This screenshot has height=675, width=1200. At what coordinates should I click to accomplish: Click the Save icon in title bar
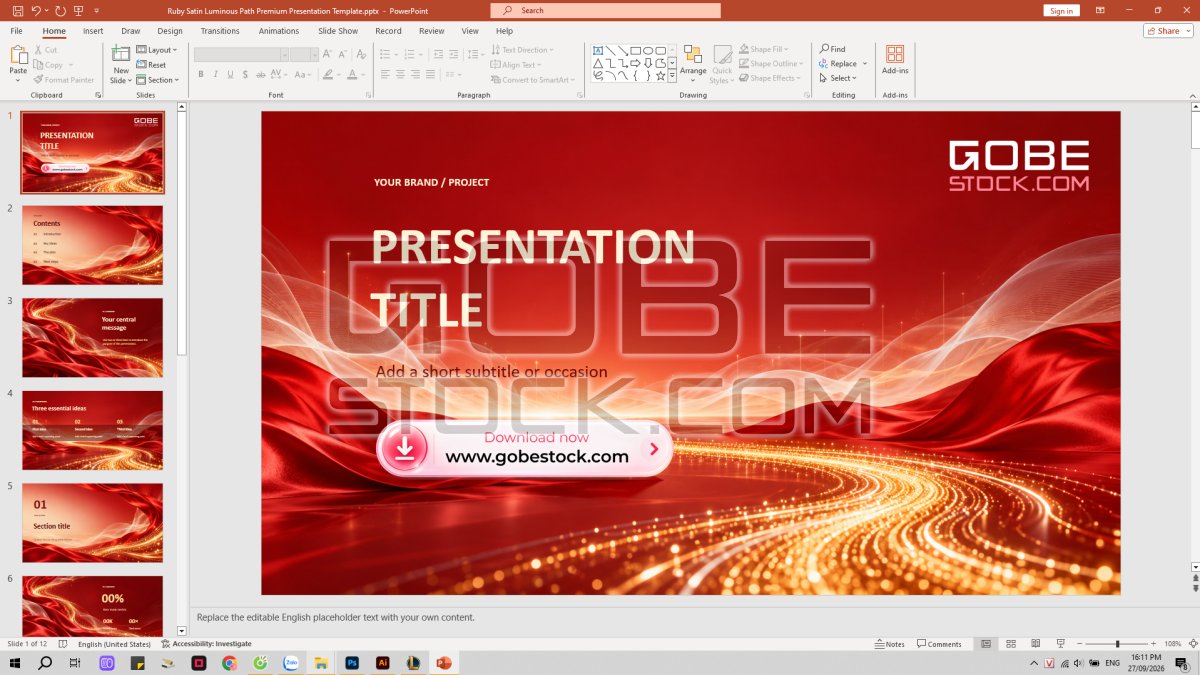tap(17, 10)
